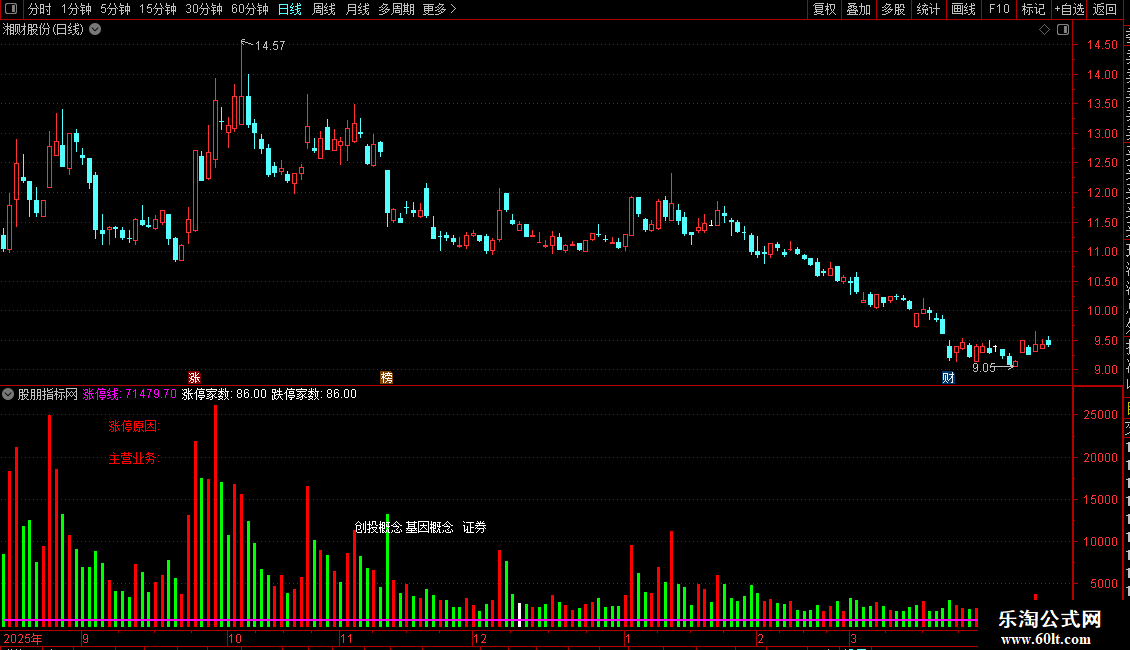The image size is (1130, 650).
Task: Click the panel toggle icon at top-left
Action: tap(11, 9)
